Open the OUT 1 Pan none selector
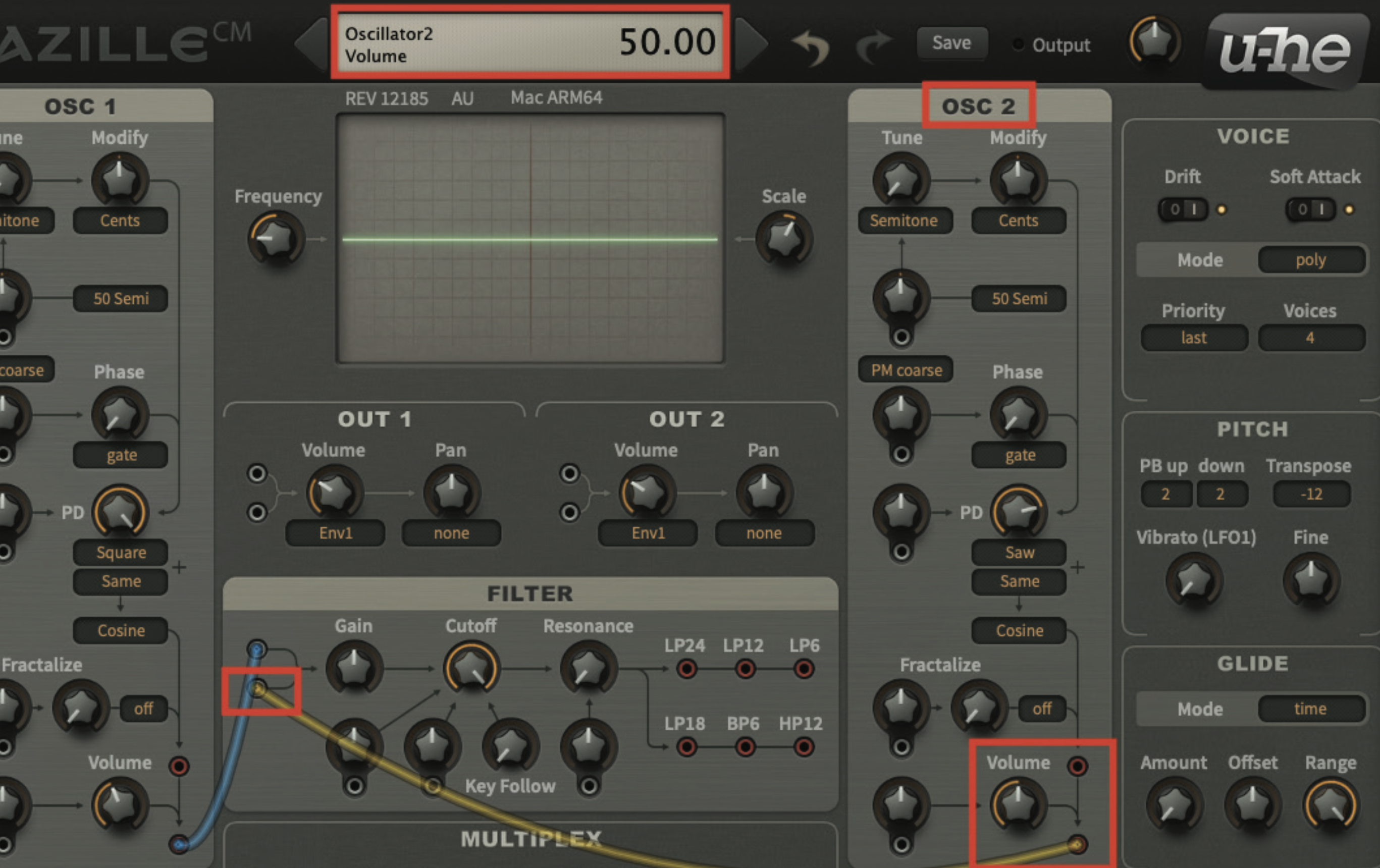This screenshot has width=1380, height=868. click(452, 533)
